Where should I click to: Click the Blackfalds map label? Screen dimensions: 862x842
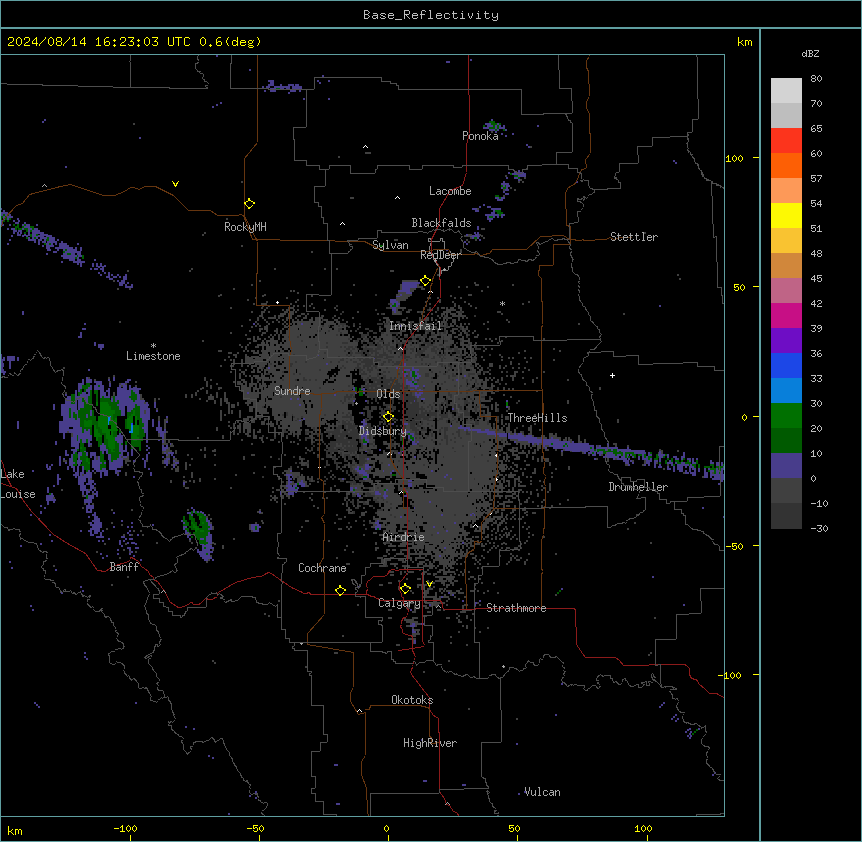[x=441, y=223]
